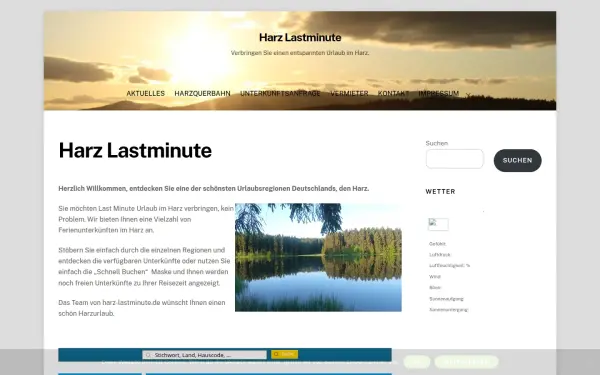Click the WETTER widget heading
600x375 pixels.
pos(440,192)
